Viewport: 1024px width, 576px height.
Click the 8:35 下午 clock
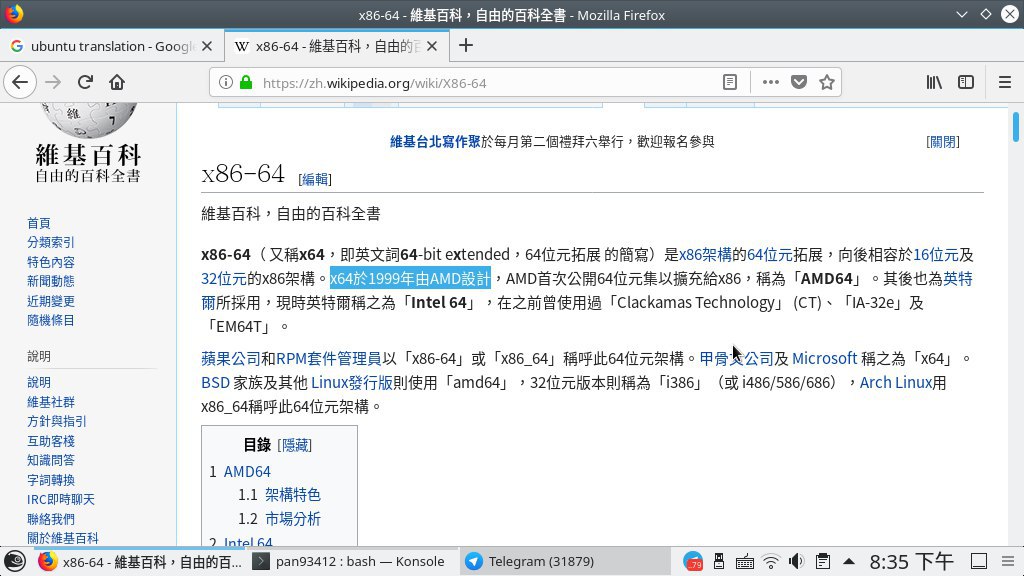(911, 562)
